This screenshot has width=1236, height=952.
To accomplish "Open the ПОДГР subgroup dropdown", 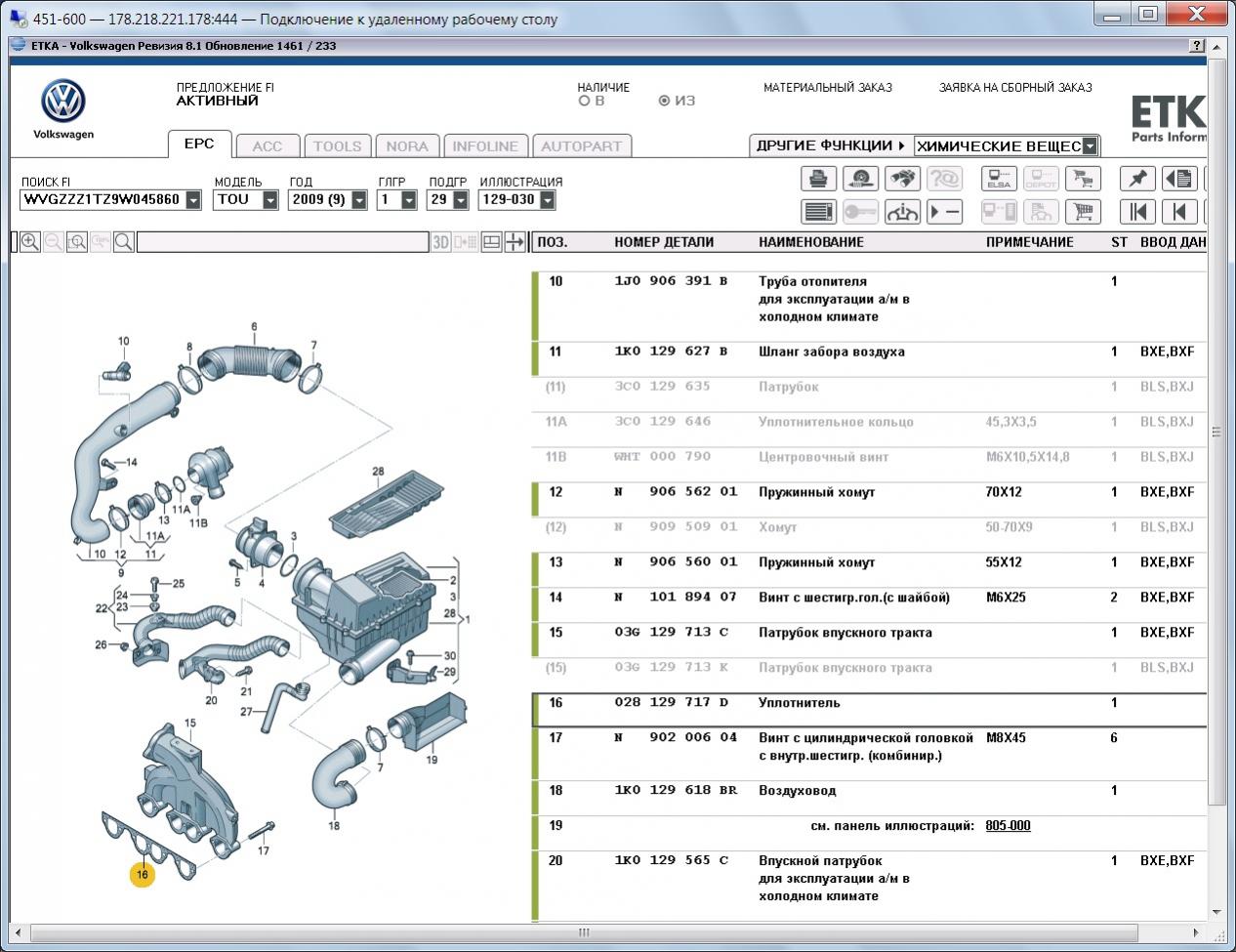I will pyautogui.click(x=461, y=200).
